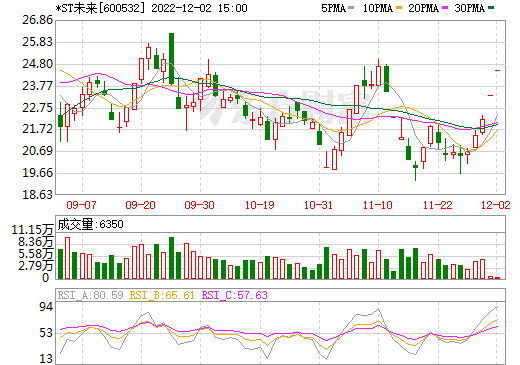The height and width of the screenshot is (365, 520).
Task: Click the stock title *ST未来[600532]
Action: pyautogui.click(x=101, y=8)
